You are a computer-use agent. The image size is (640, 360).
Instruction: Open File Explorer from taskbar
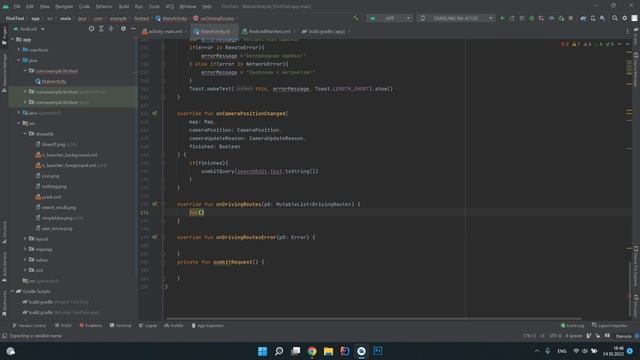[328, 351]
